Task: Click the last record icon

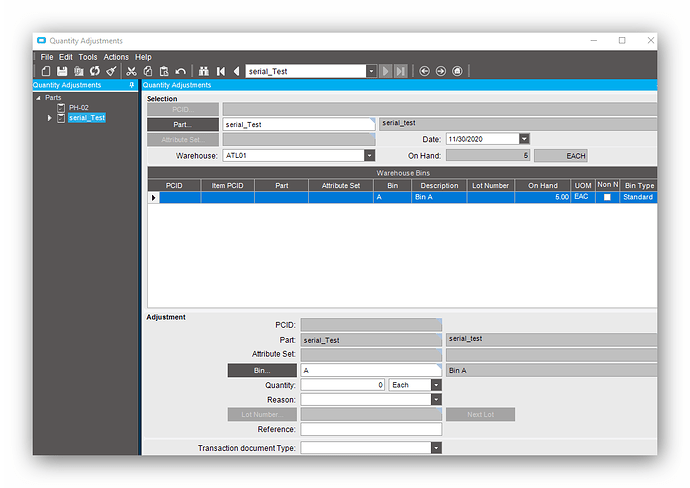Action: pyautogui.click(x=400, y=71)
